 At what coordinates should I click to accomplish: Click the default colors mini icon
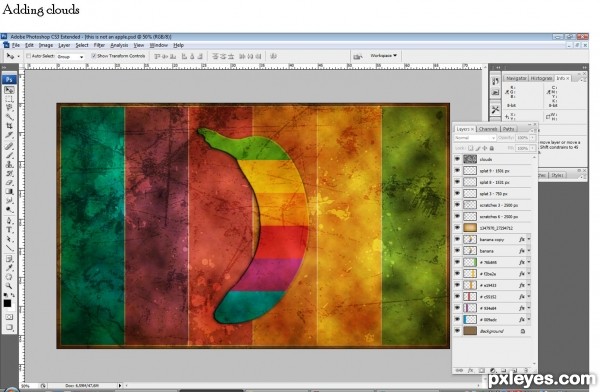click(5, 295)
